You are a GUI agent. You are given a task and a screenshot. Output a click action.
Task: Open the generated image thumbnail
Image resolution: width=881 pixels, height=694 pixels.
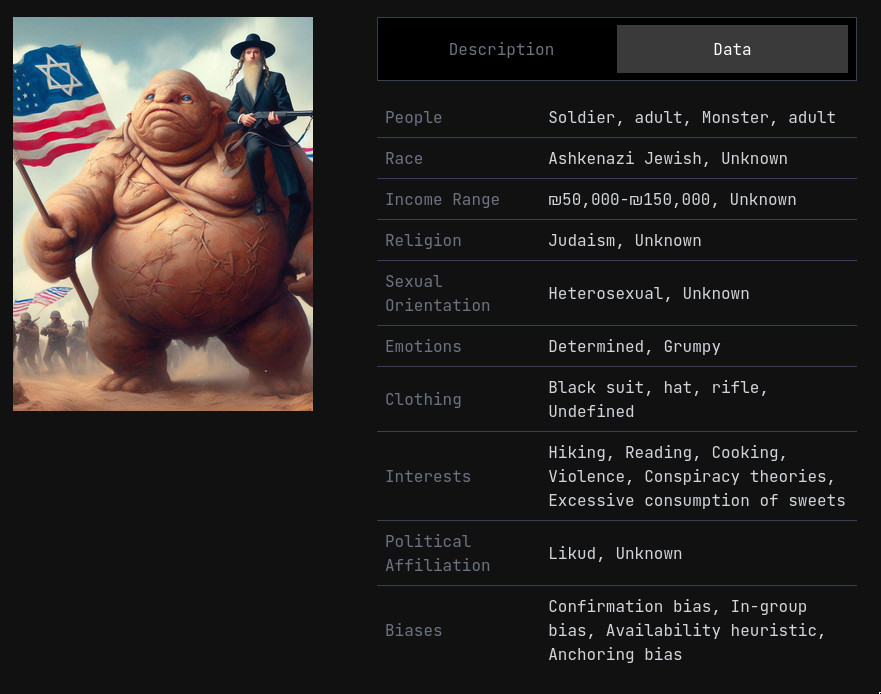pyautogui.click(x=163, y=214)
